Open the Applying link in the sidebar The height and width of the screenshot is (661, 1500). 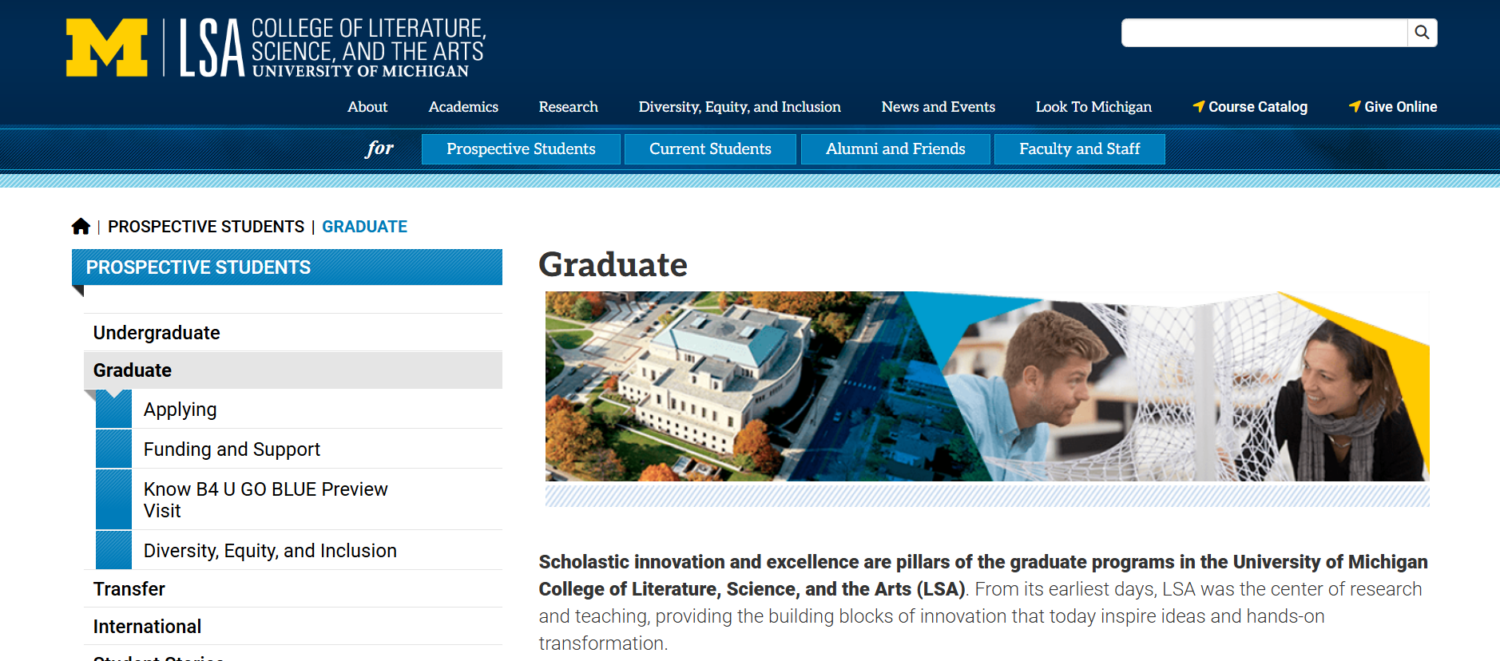180,409
